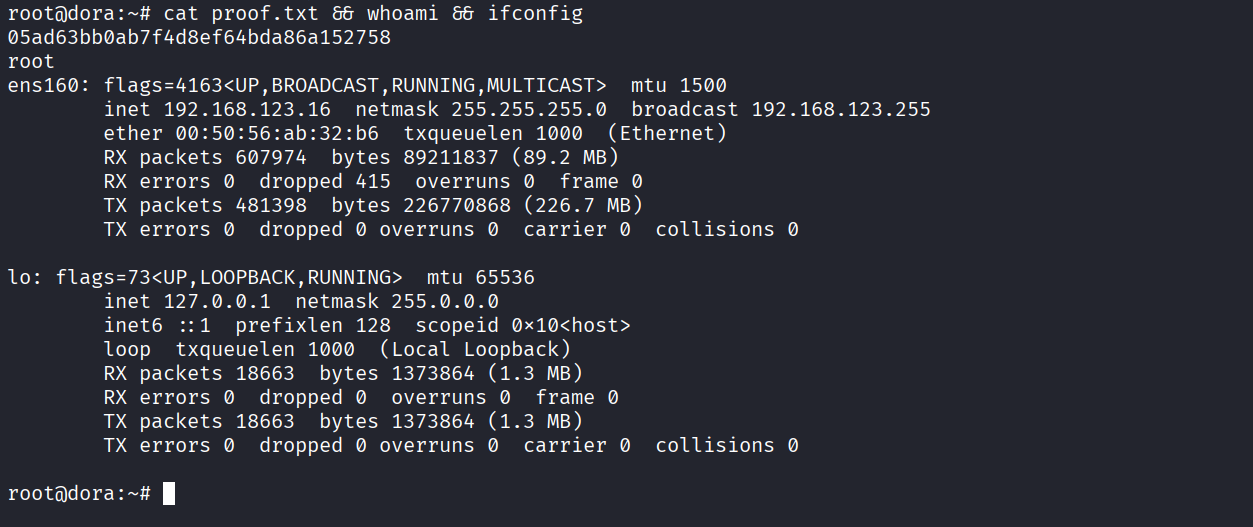Screen dimensions: 1253x527
Task: Click the proof.txt hash value line
Action: [x=199, y=38]
